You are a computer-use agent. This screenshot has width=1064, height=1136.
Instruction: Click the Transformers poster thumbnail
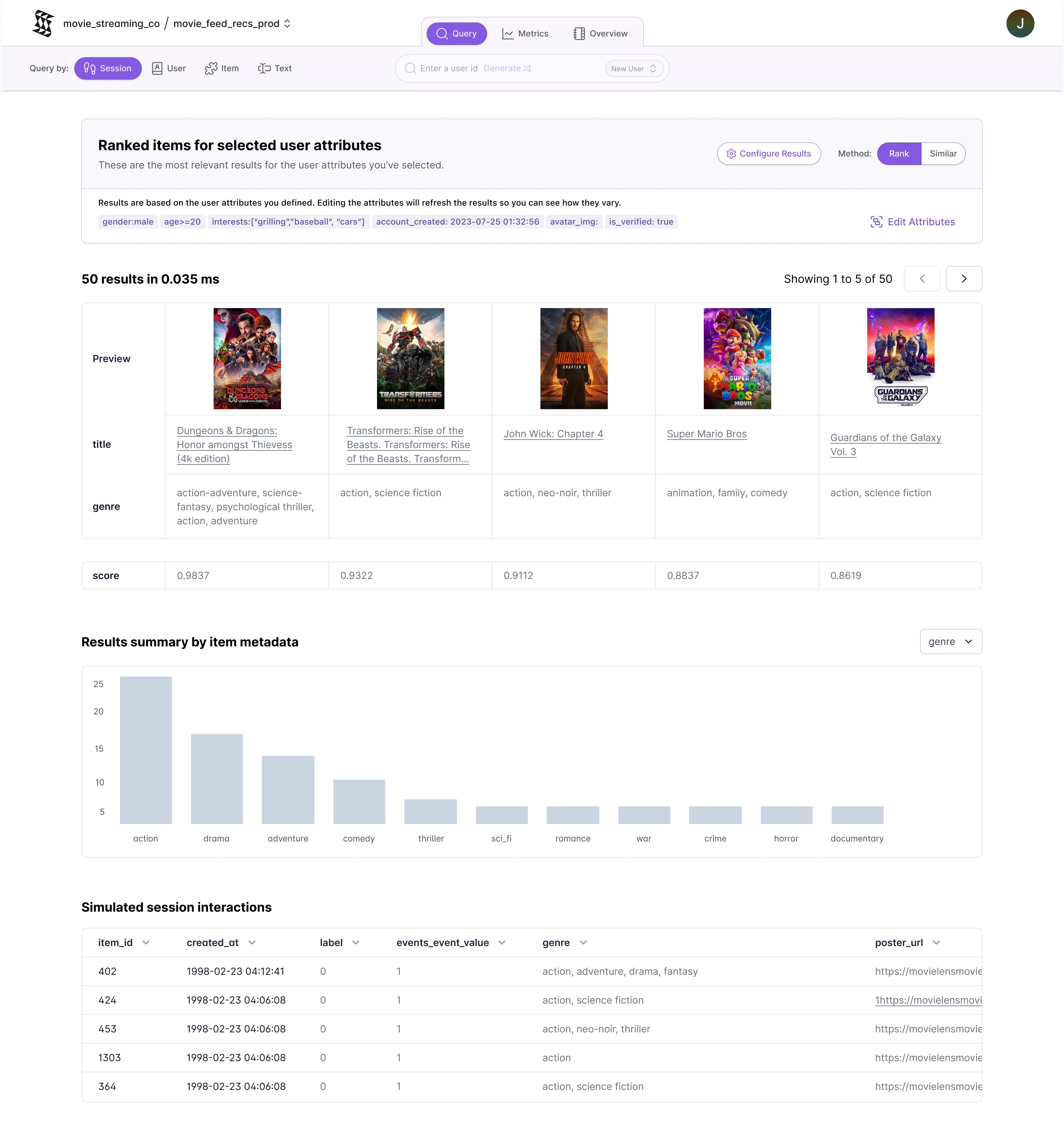pyautogui.click(x=410, y=358)
